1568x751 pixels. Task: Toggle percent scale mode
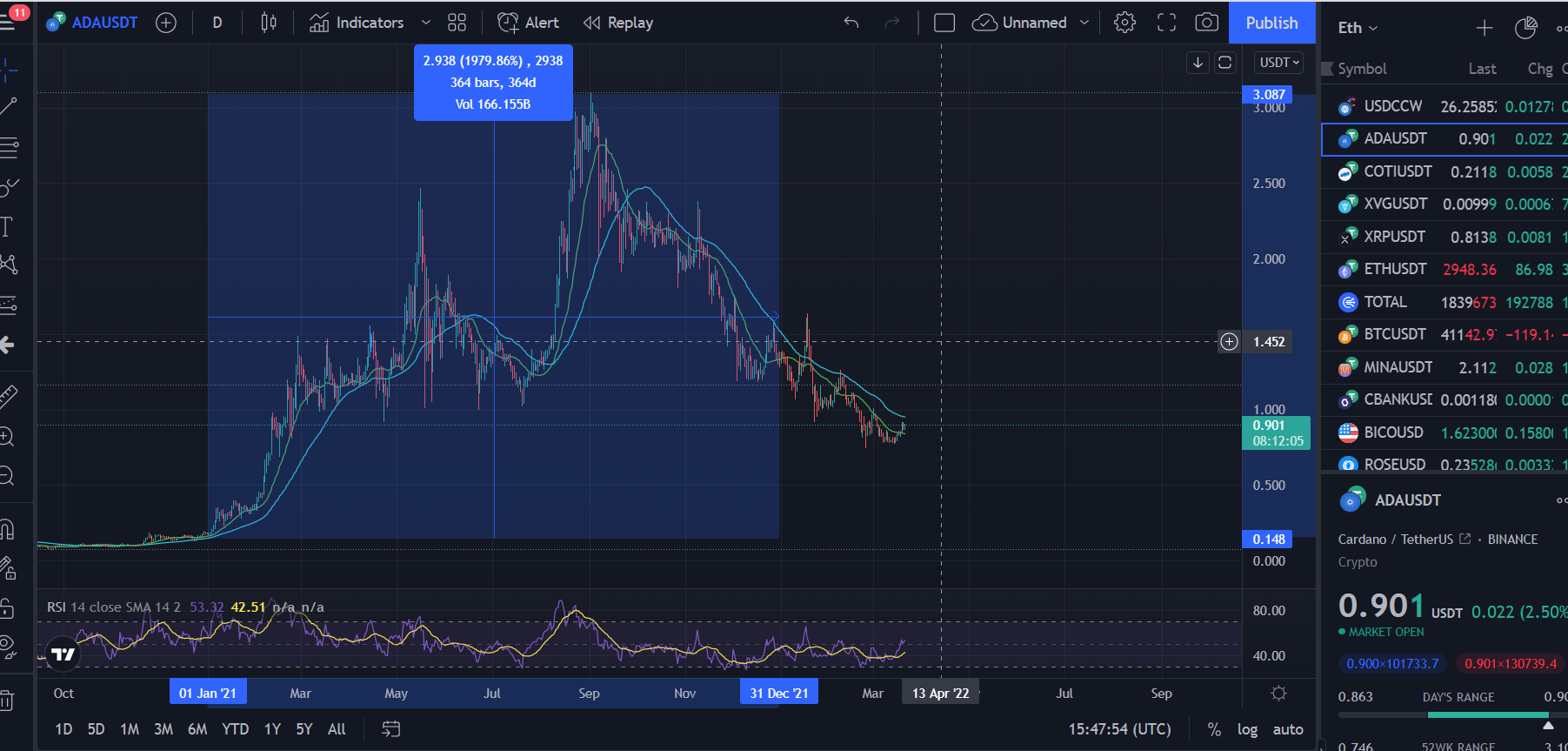[1214, 729]
